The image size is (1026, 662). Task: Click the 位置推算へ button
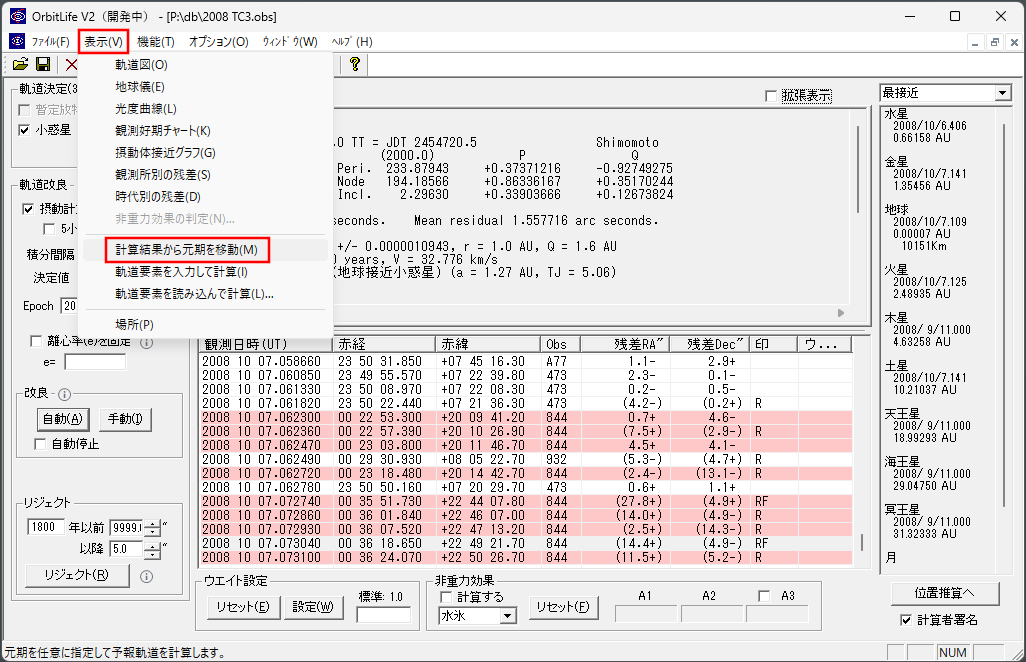pos(944,593)
